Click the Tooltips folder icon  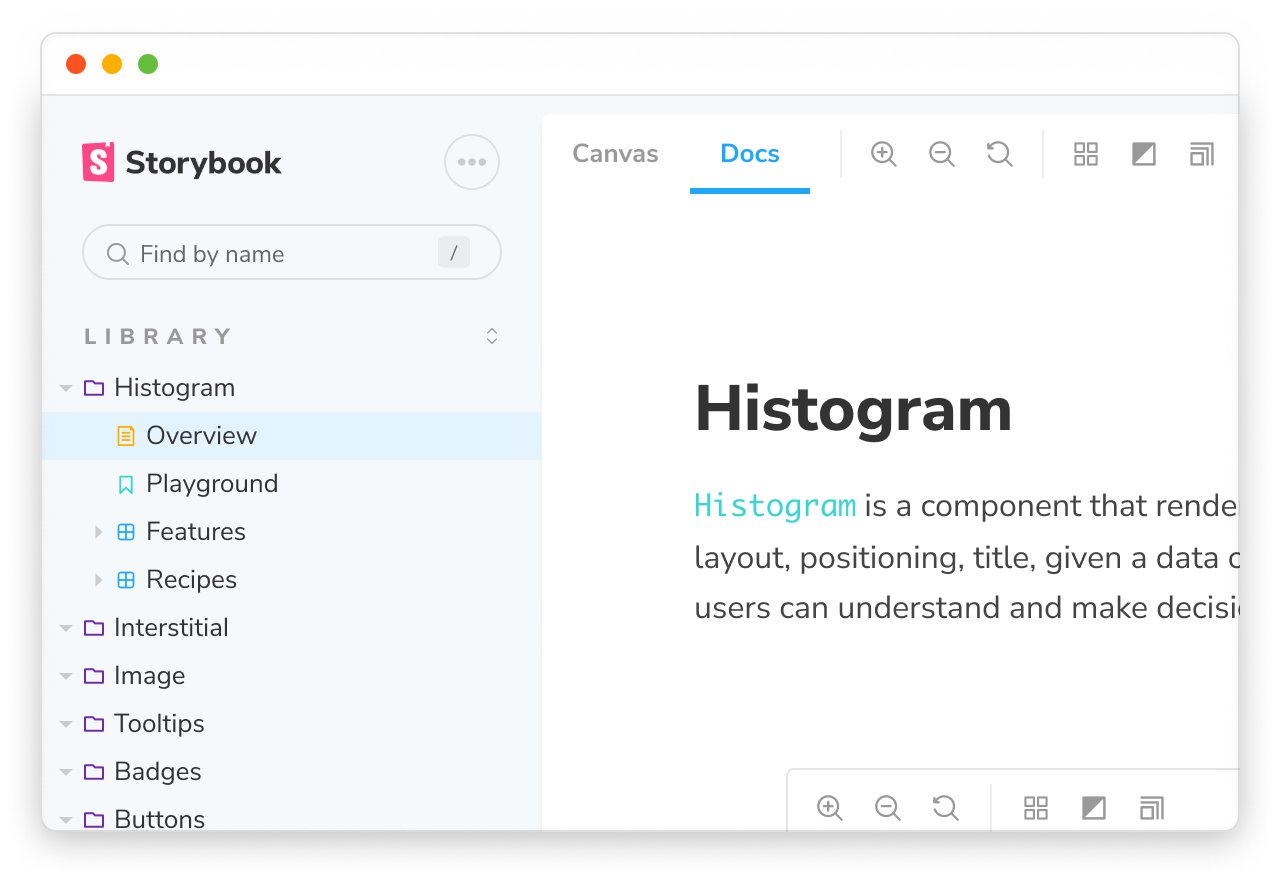(94, 724)
